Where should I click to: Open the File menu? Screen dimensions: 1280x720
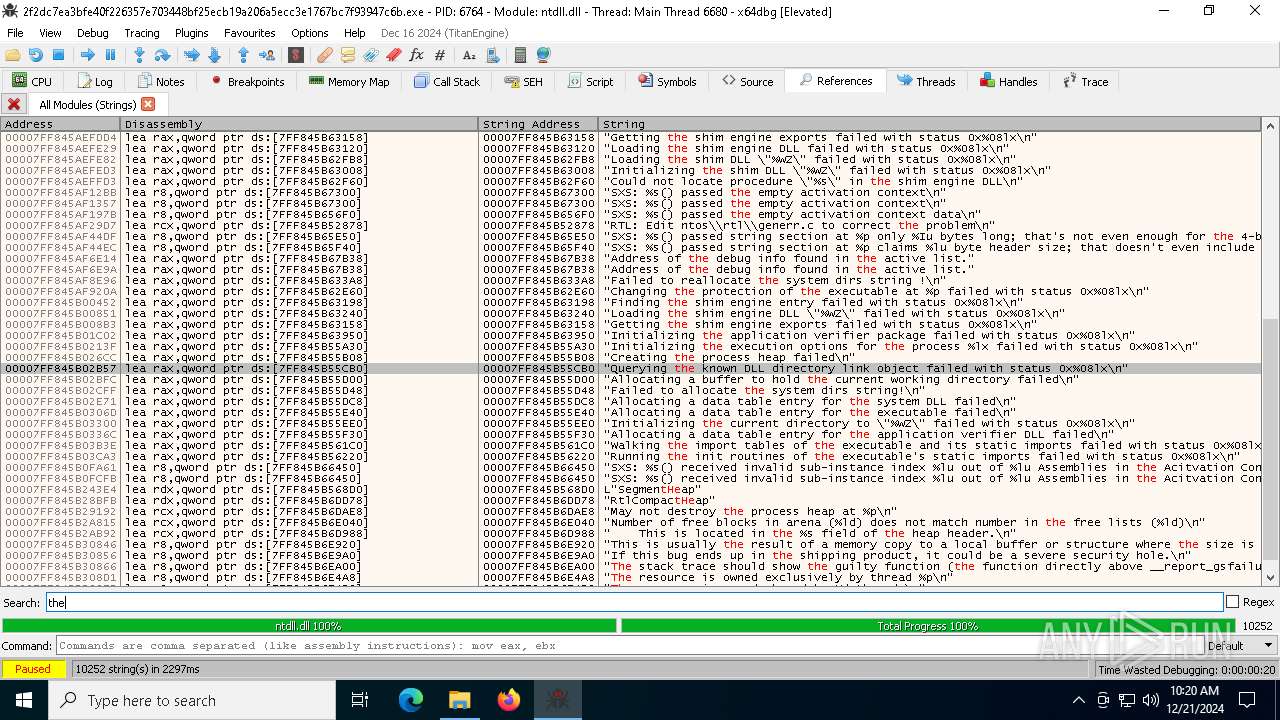15,33
